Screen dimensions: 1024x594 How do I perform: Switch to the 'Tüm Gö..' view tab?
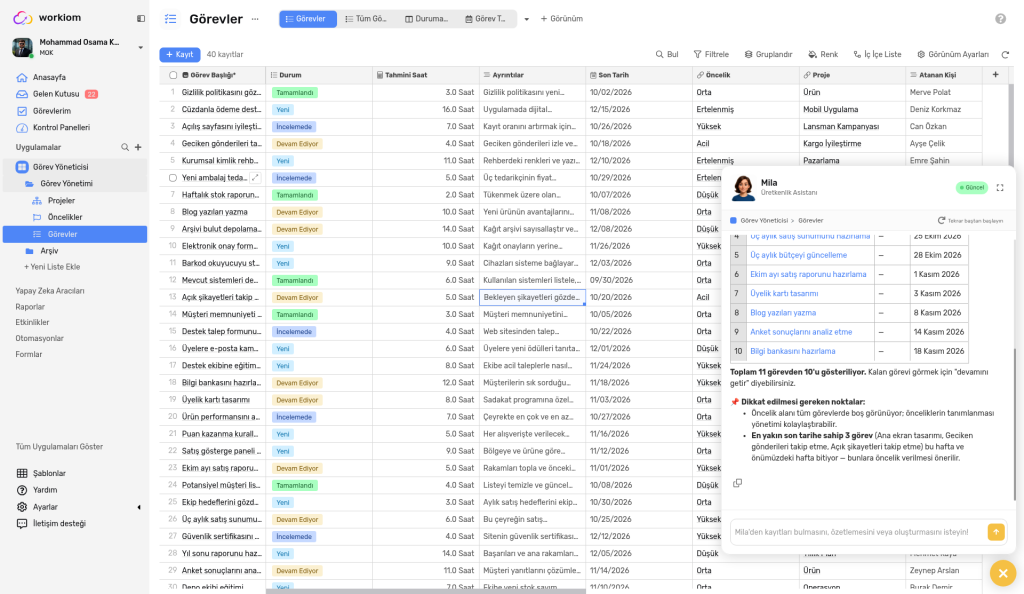click(x=366, y=19)
